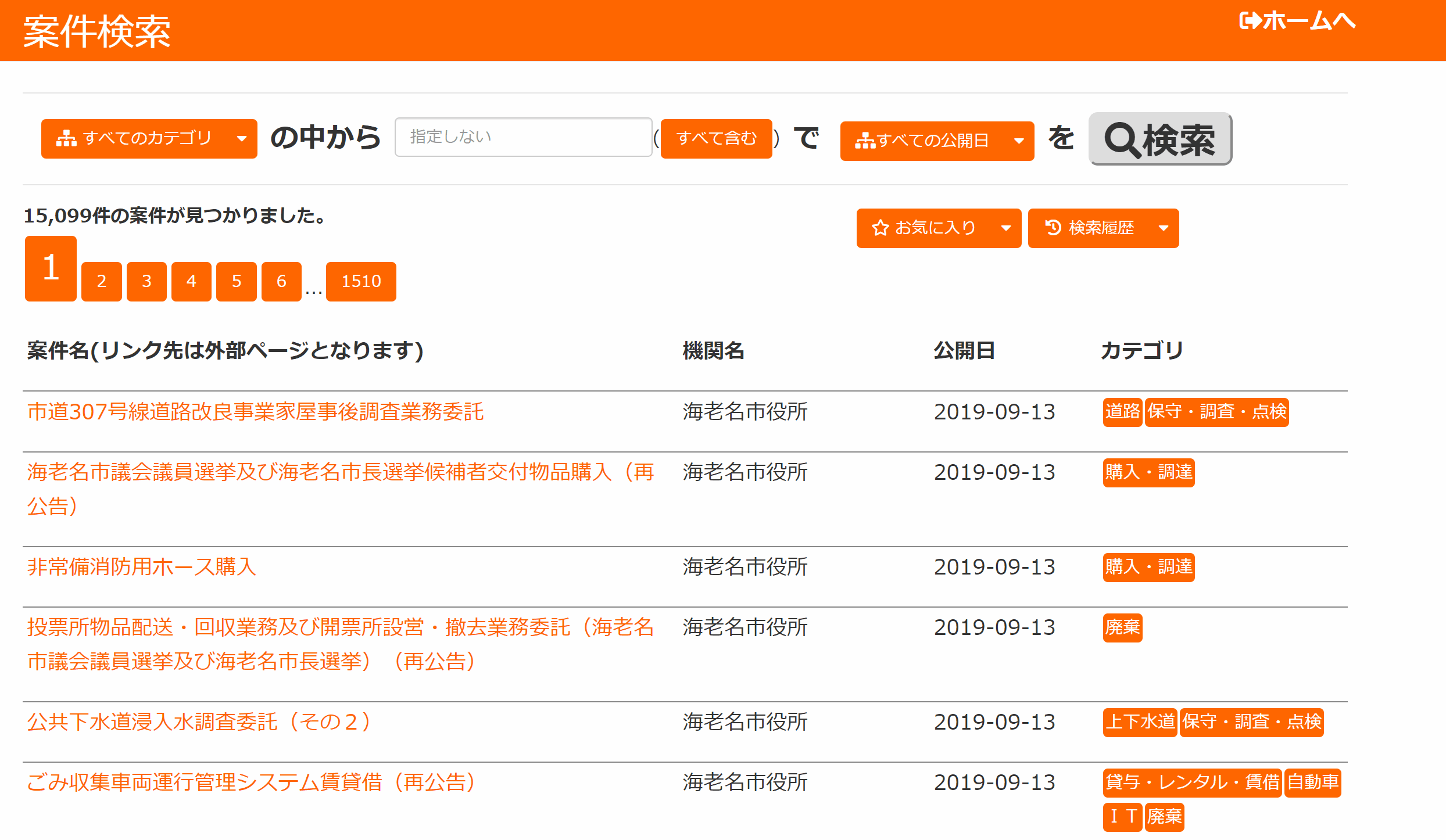The image size is (1446, 840).
Task: Click the 自動車 category tag
Action: click(1312, 782)
